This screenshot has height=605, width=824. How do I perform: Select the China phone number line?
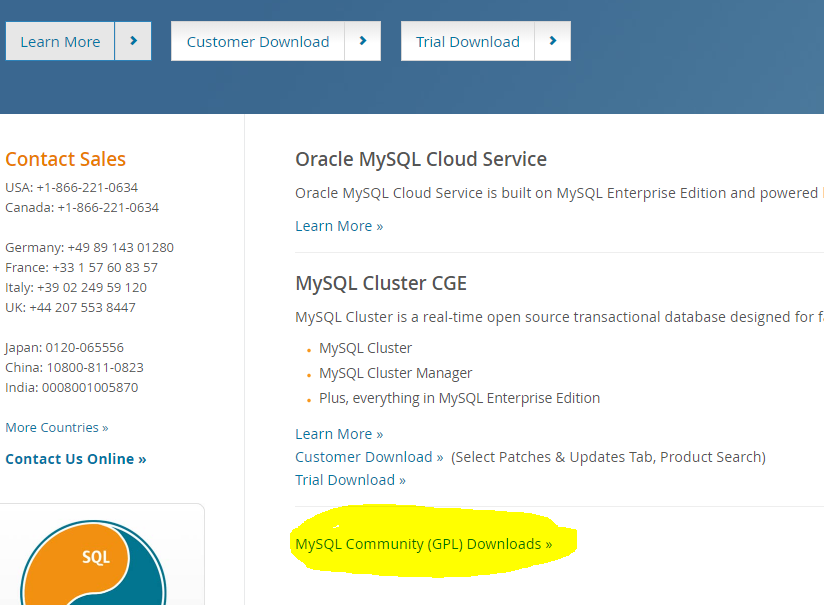point(75,367)
